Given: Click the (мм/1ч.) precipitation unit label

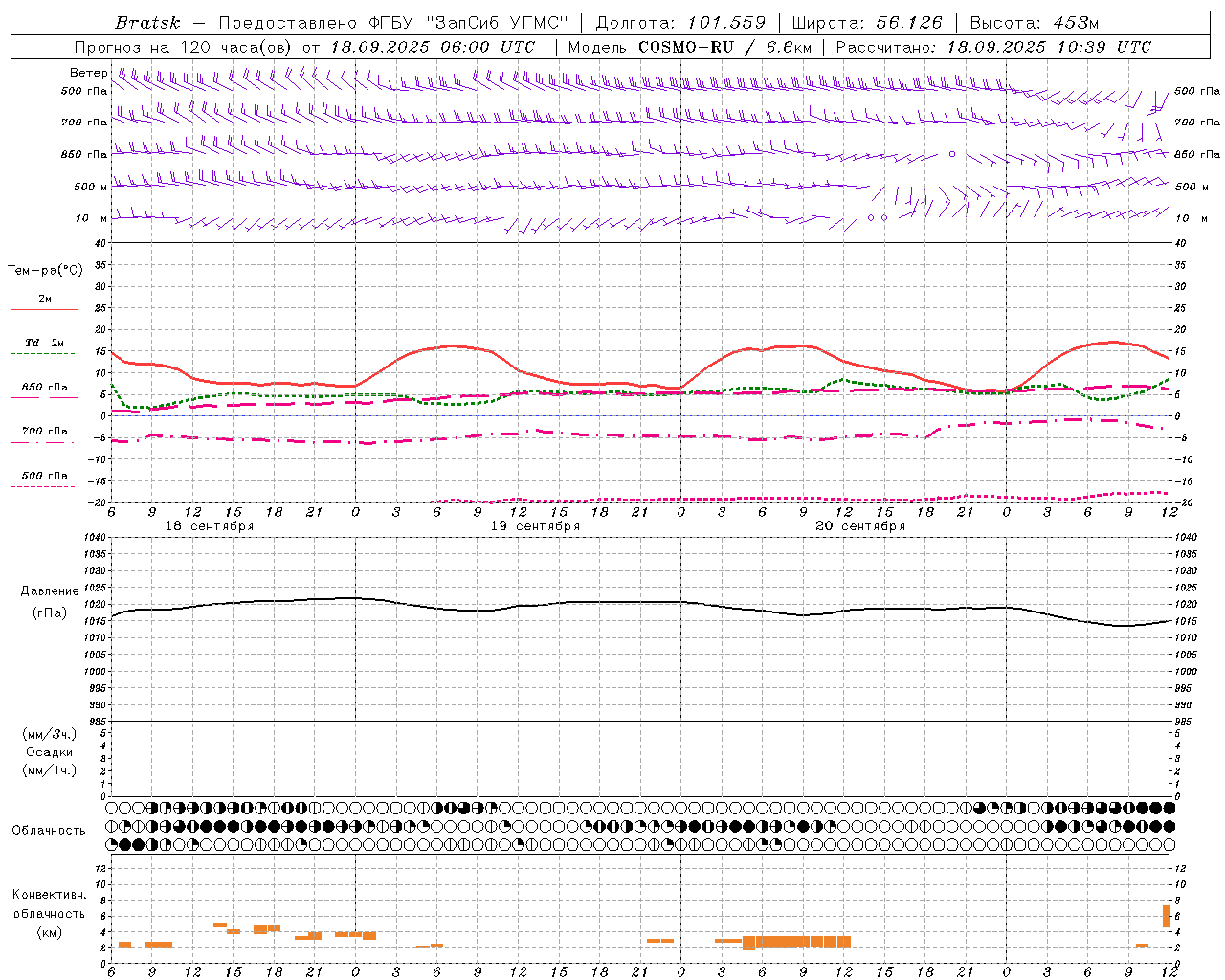Looking at the screenshot, I should click(50, 770).
